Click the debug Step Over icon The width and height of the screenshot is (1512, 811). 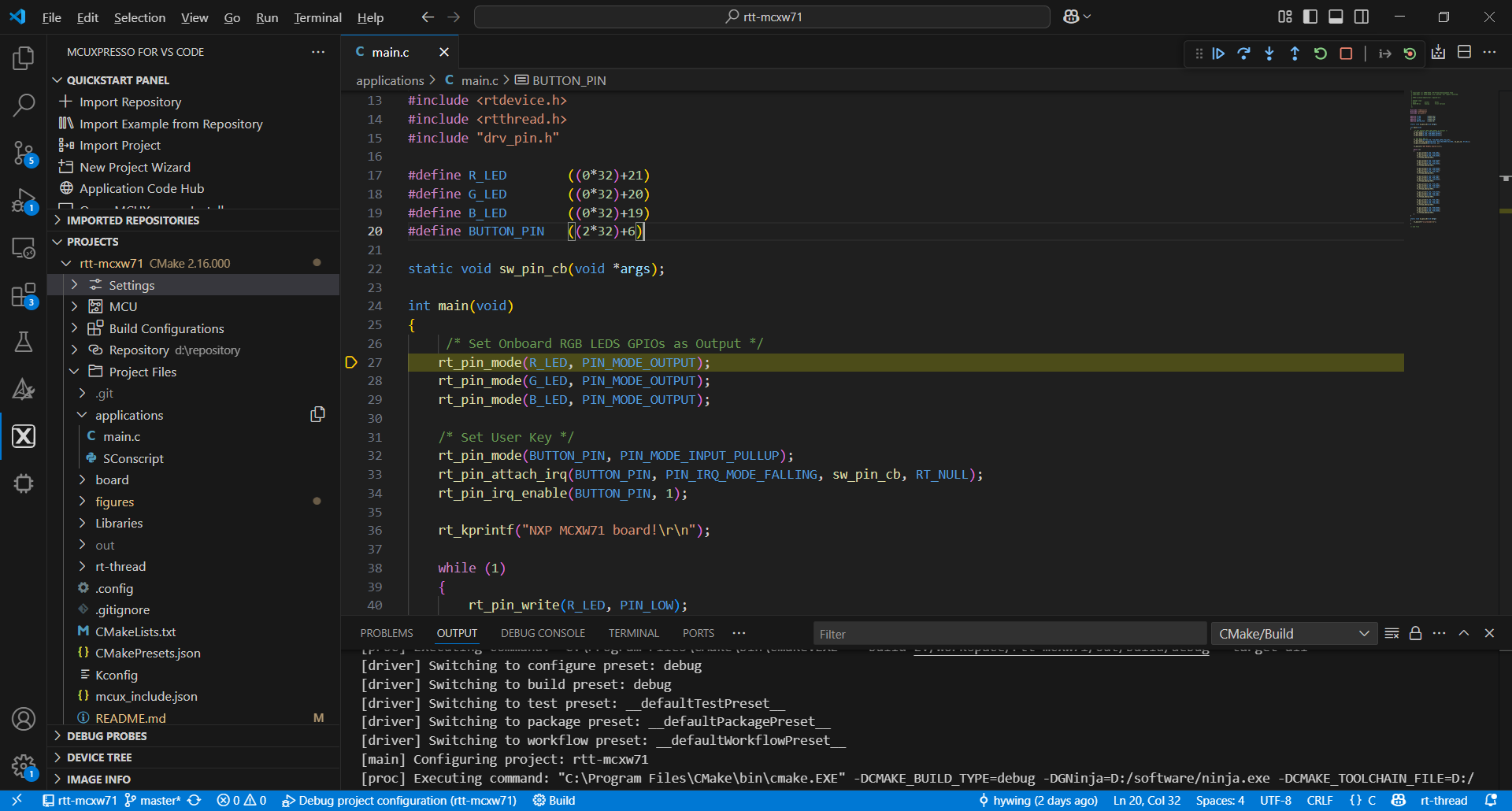(1244, 54)
